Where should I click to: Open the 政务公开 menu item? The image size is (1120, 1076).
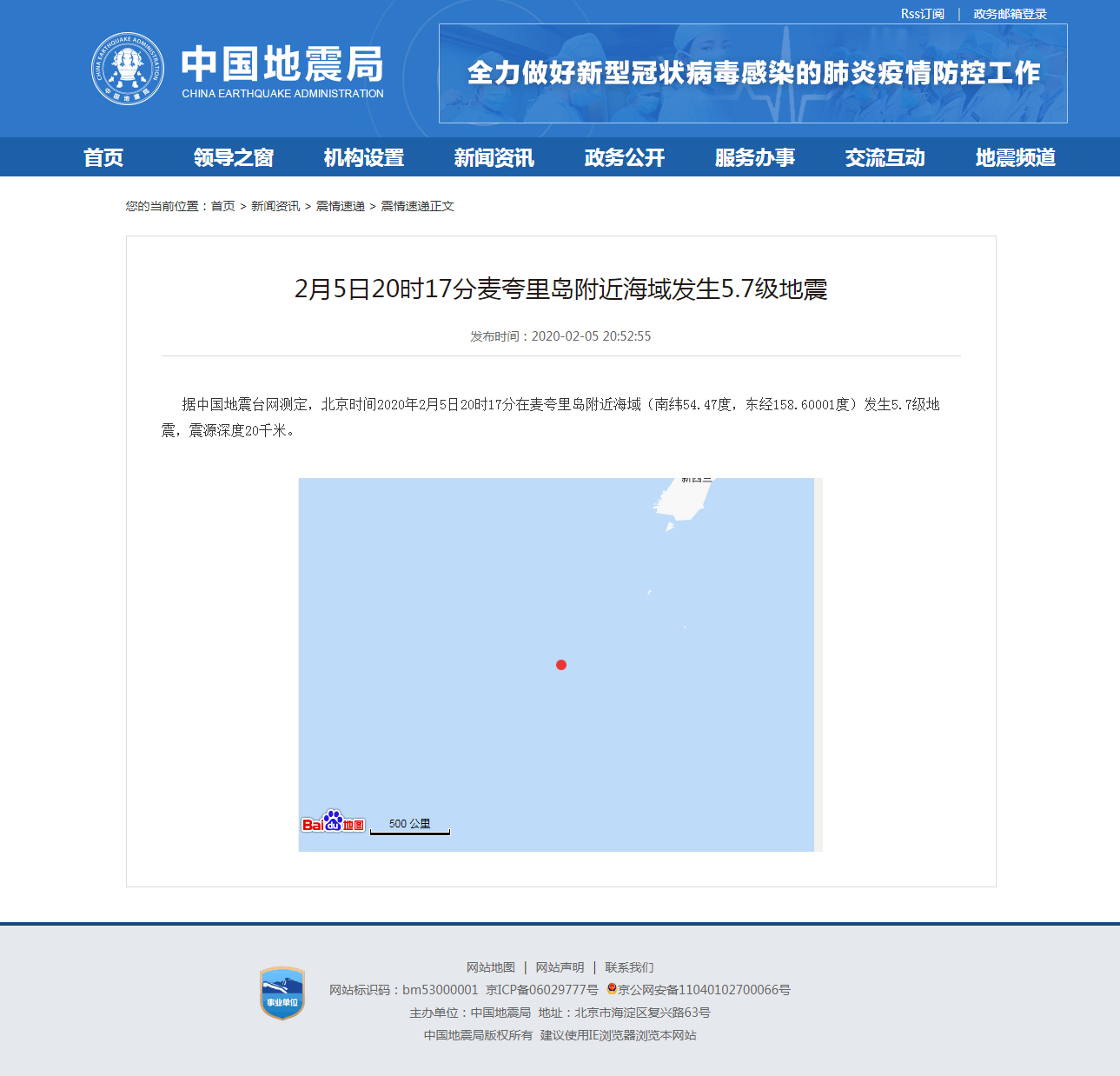[625, 157]
